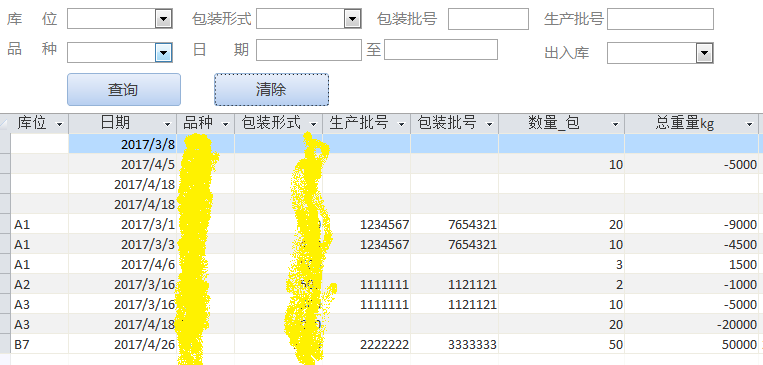Click the total weight cell 50000
The height and width of the screenshot is (365, 763).
pyautogui.click(x=691, y=344)
